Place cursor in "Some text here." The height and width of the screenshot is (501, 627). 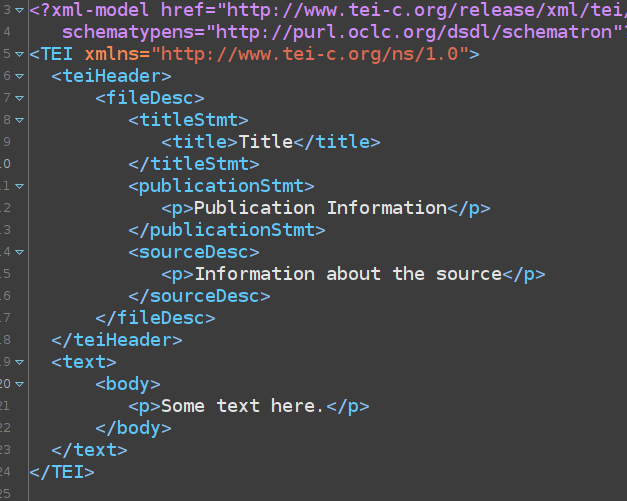[x=243, y=406]
